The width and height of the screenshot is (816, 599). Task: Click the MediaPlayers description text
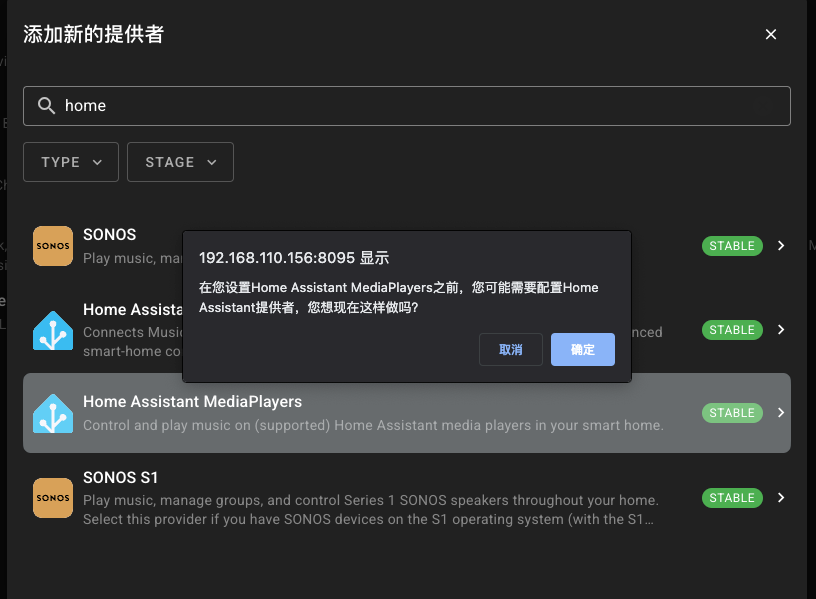(x=373, y=425)
